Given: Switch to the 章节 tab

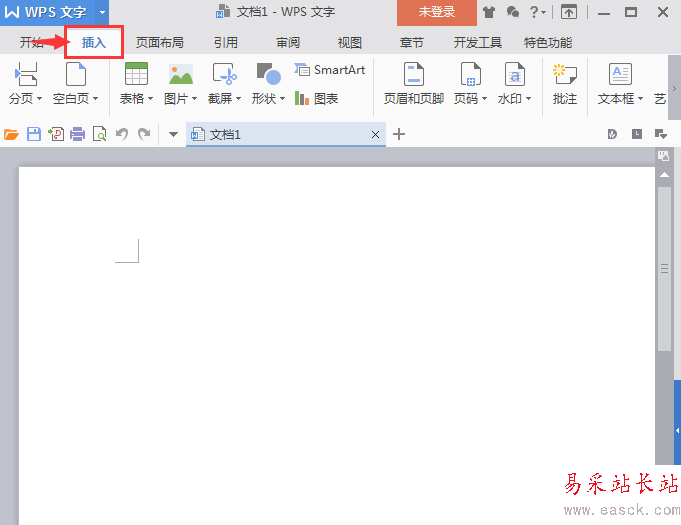Looking at the screenshot, I should (412, 43).
